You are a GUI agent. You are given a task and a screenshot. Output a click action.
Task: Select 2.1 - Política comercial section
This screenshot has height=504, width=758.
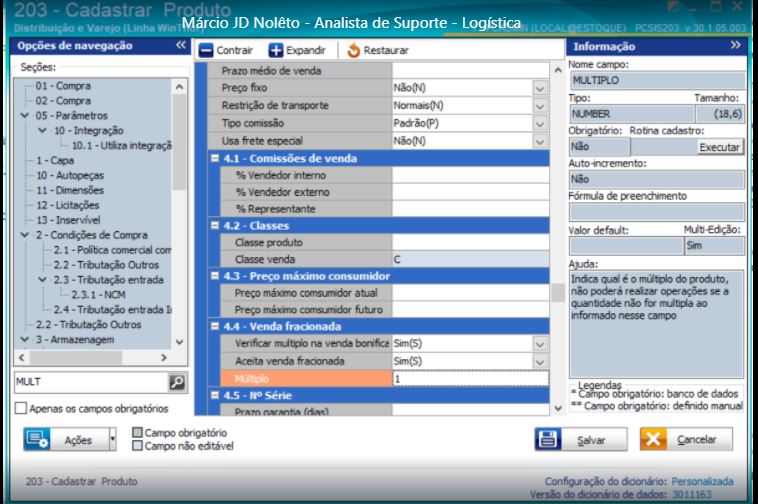112,250
